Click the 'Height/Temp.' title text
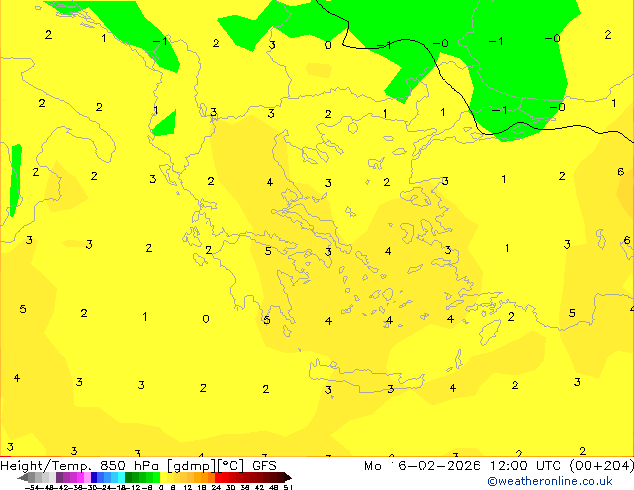Viewport: 634px width, 490px height. [x=45, y=466]
